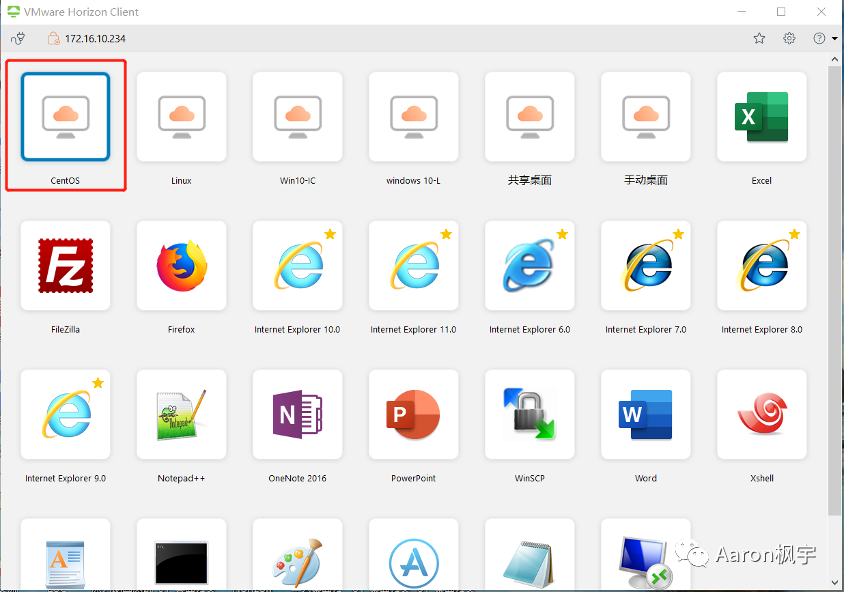Screen dimensions: 844x592
Task: Launch the Remote Desktop Connection app
Action: (646, 554)
